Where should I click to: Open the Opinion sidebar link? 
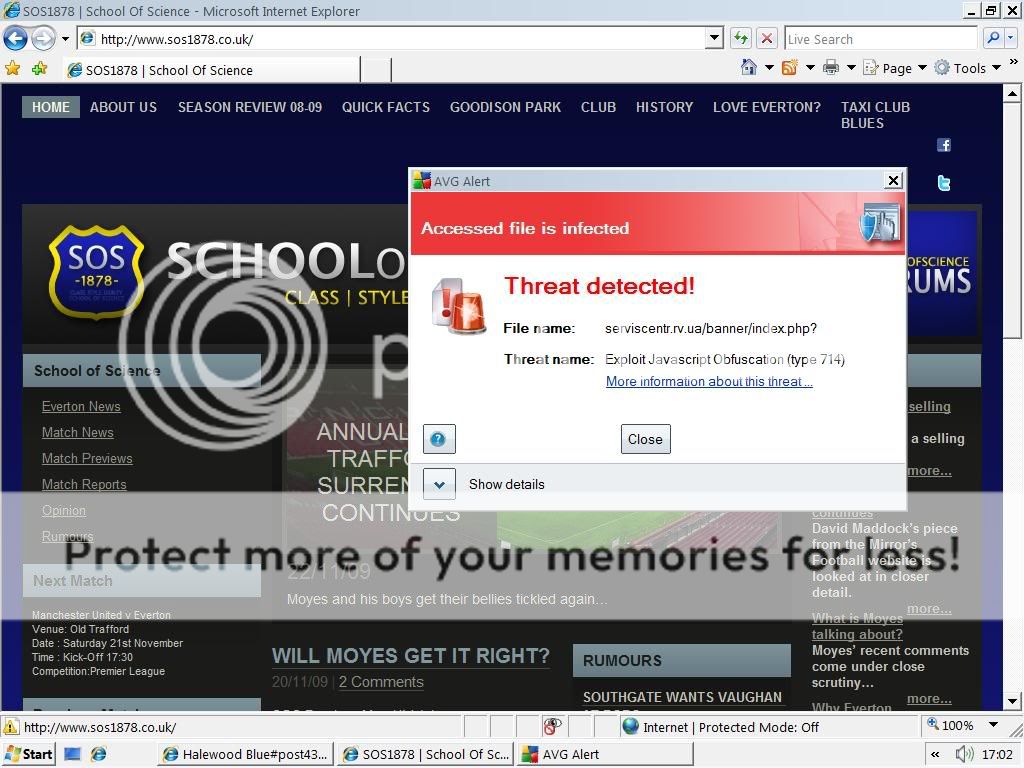[x=64, y=511]
